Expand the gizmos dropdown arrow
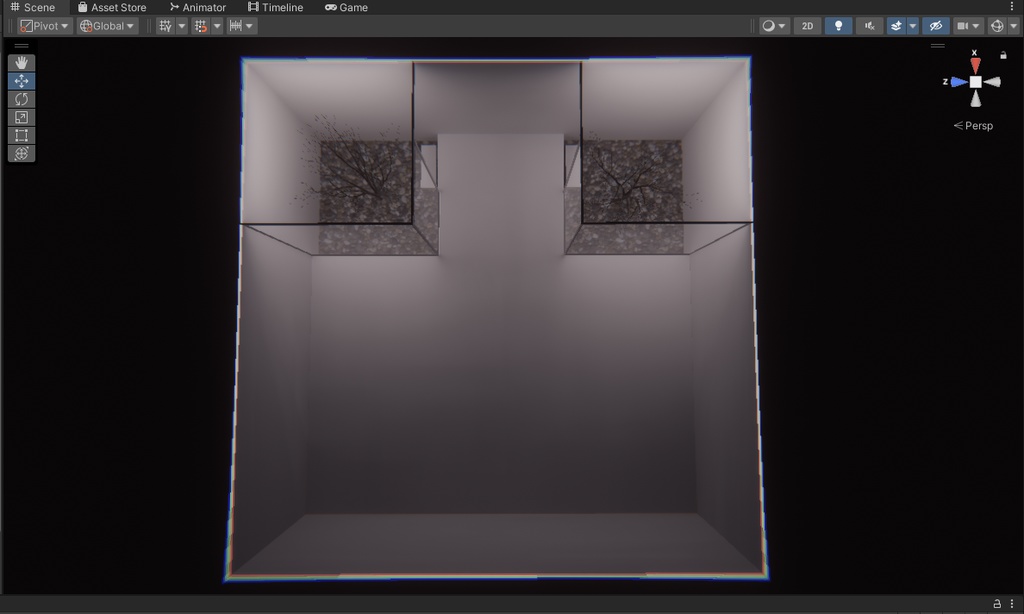This screenshot has height=614, width=1024. 1014,26
